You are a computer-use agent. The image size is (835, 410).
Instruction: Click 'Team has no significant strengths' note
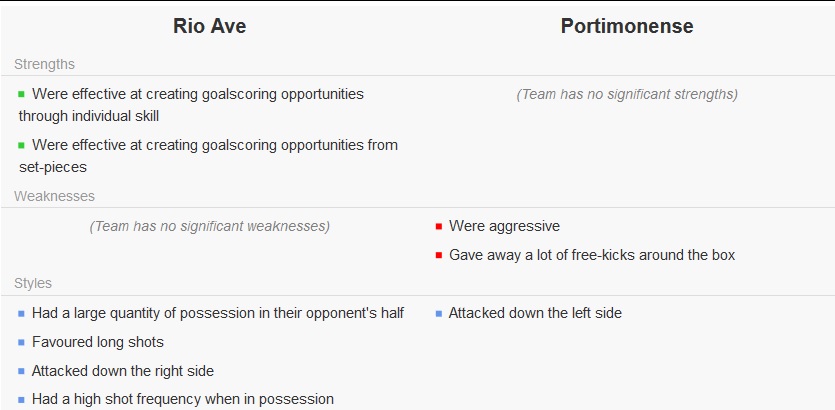627,94
